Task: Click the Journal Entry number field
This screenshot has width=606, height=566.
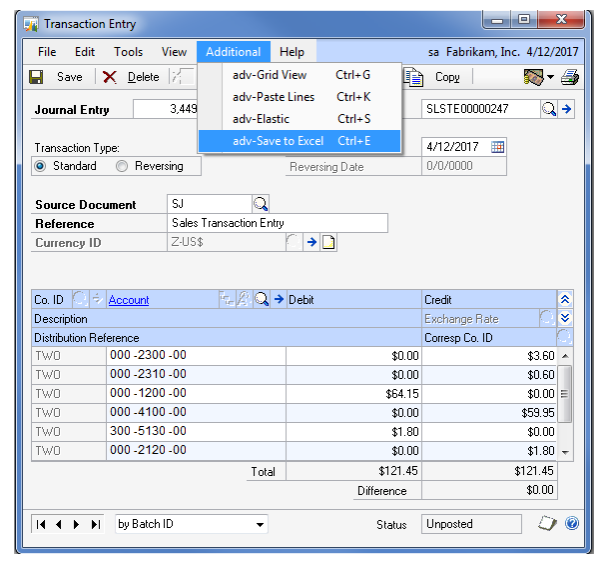Action: pos(166,109)
